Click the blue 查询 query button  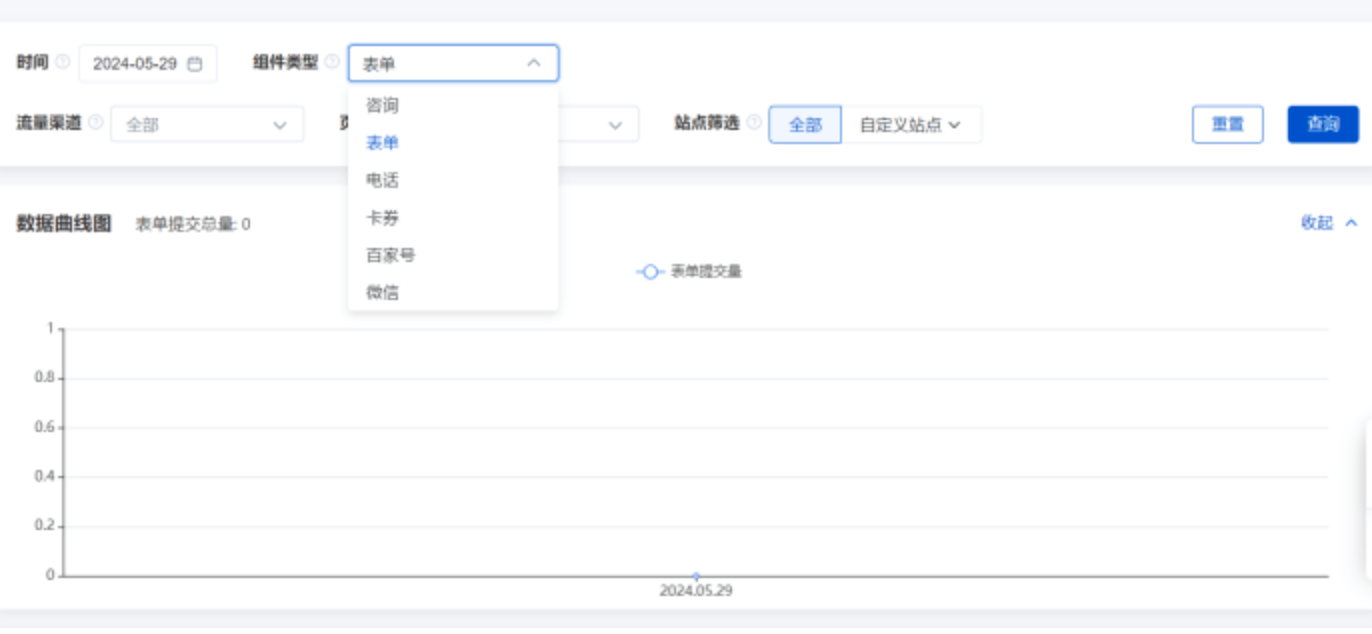1322,125
